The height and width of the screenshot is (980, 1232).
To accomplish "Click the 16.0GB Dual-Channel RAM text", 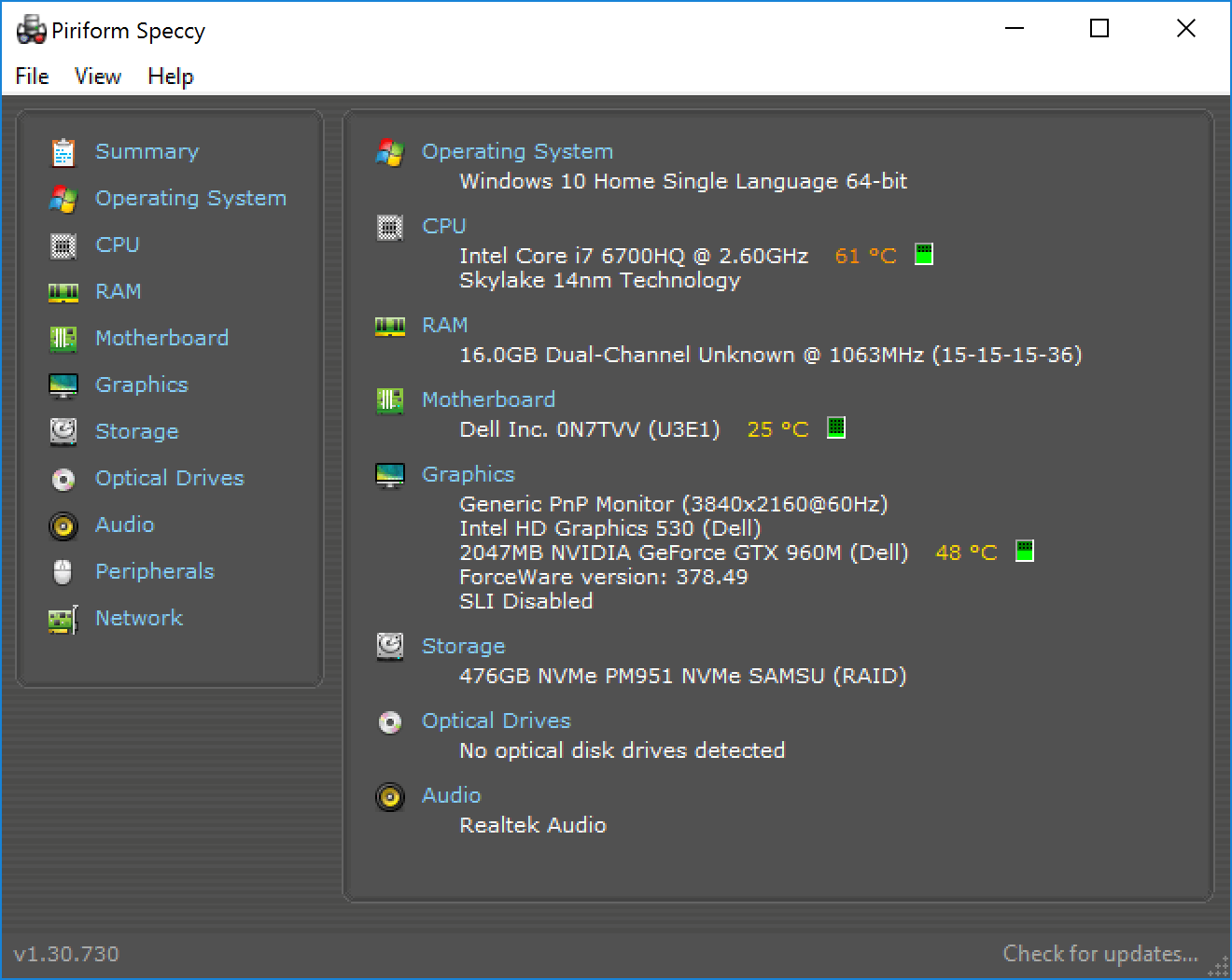I will coord(770,355).
